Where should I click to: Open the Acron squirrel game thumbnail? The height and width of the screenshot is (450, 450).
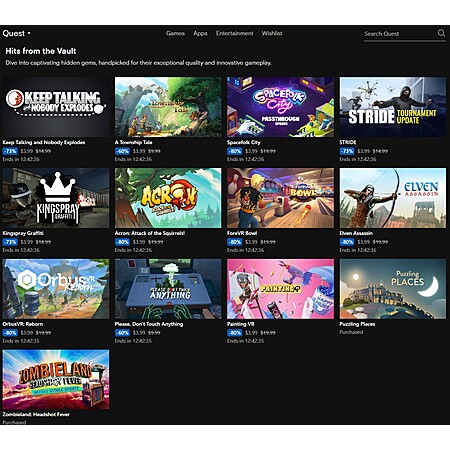(168, 198)
